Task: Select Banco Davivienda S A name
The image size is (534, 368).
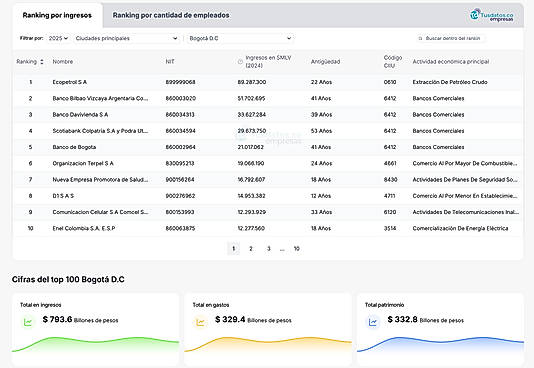Action: click(80, 115)
